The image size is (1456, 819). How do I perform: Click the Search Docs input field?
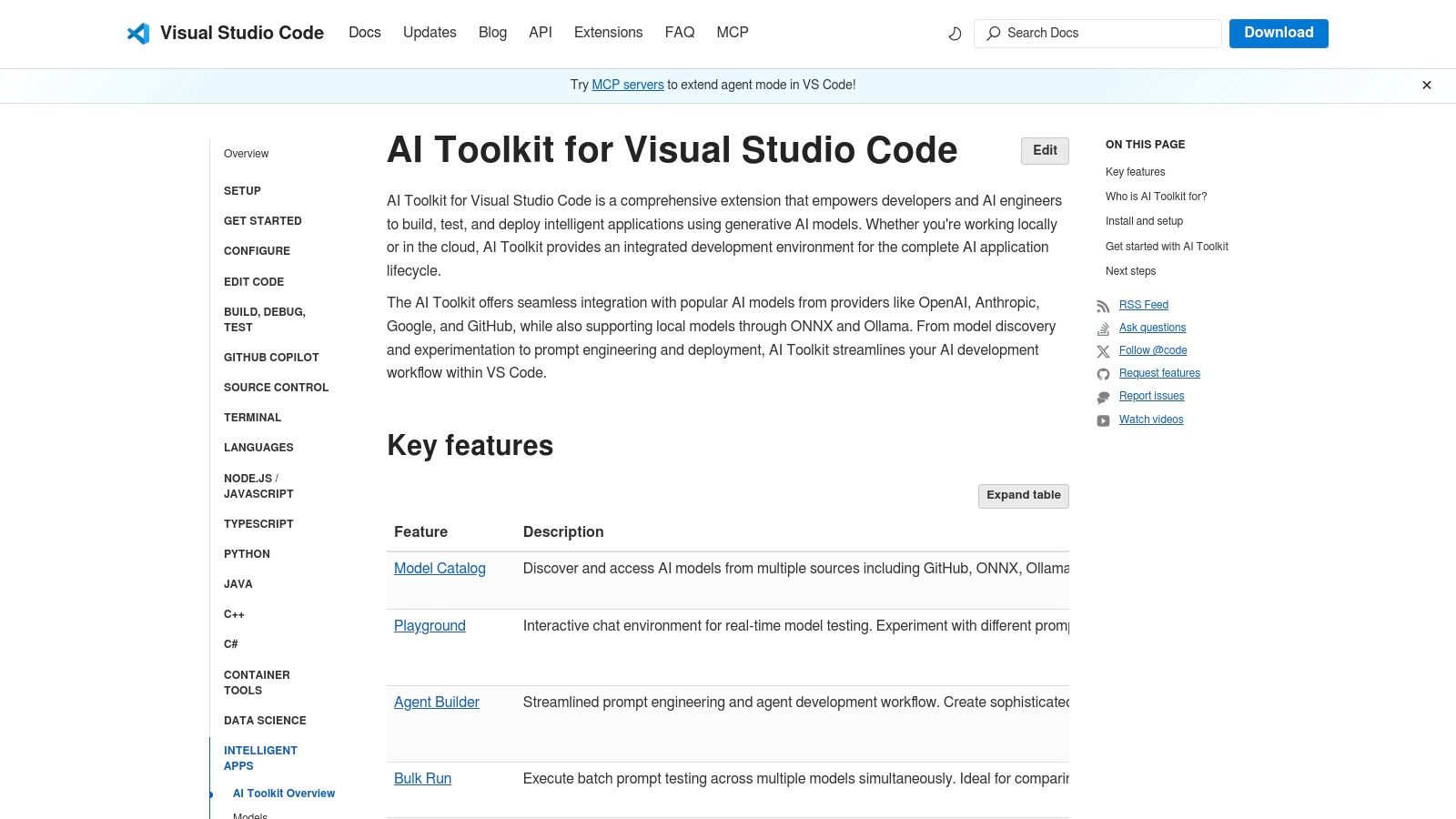tap(1097, 34)
